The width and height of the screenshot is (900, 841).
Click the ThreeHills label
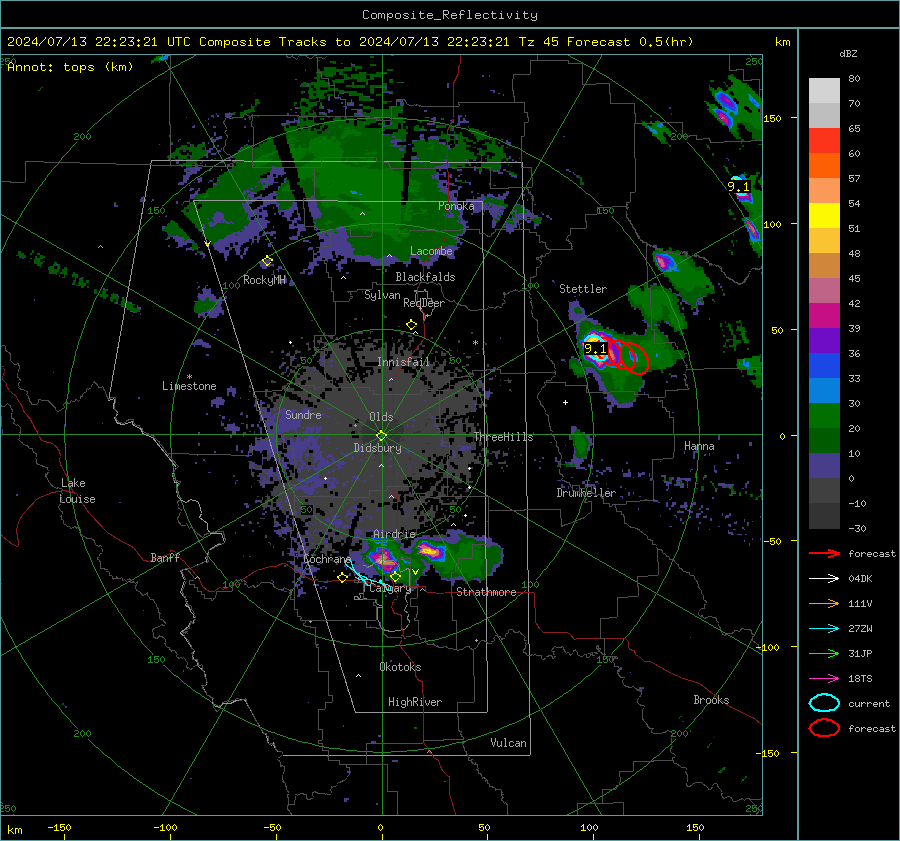coord(503,437)
